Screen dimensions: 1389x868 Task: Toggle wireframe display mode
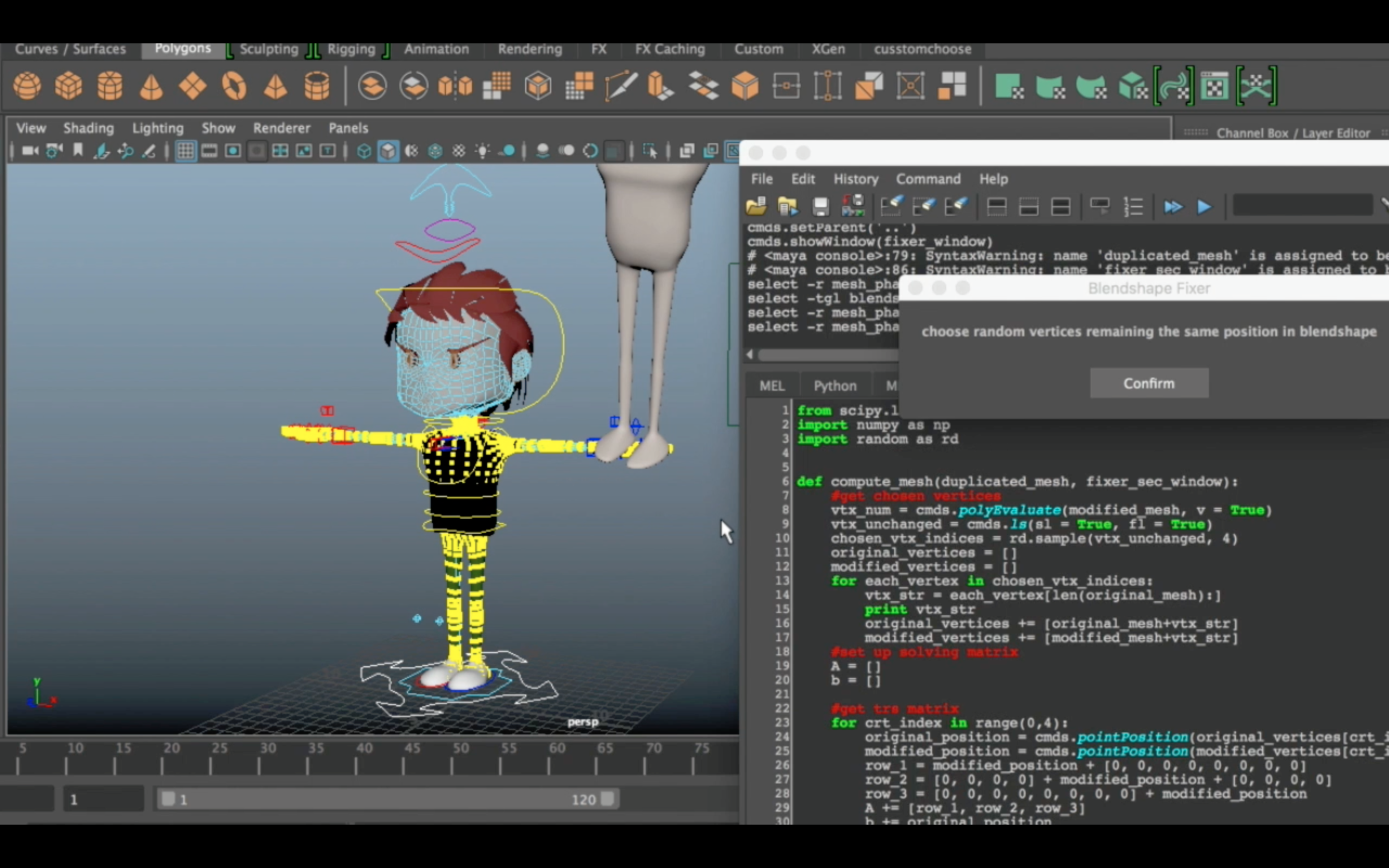coord(364,151)
